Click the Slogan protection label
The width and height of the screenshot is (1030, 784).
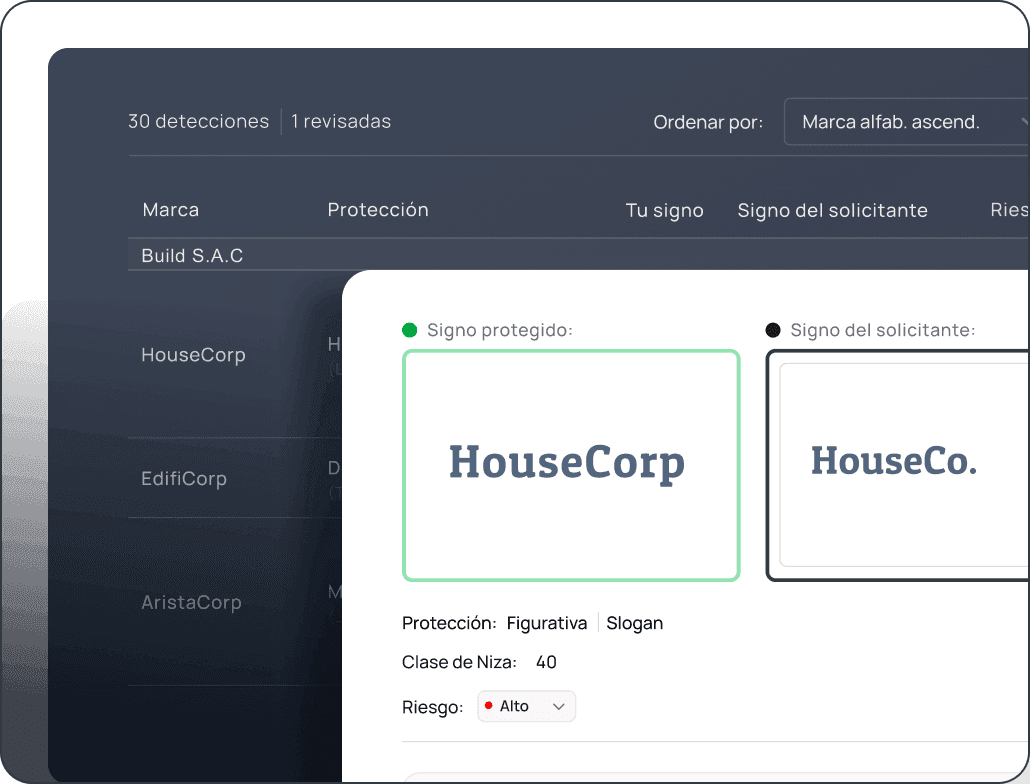tap(635, 622)
